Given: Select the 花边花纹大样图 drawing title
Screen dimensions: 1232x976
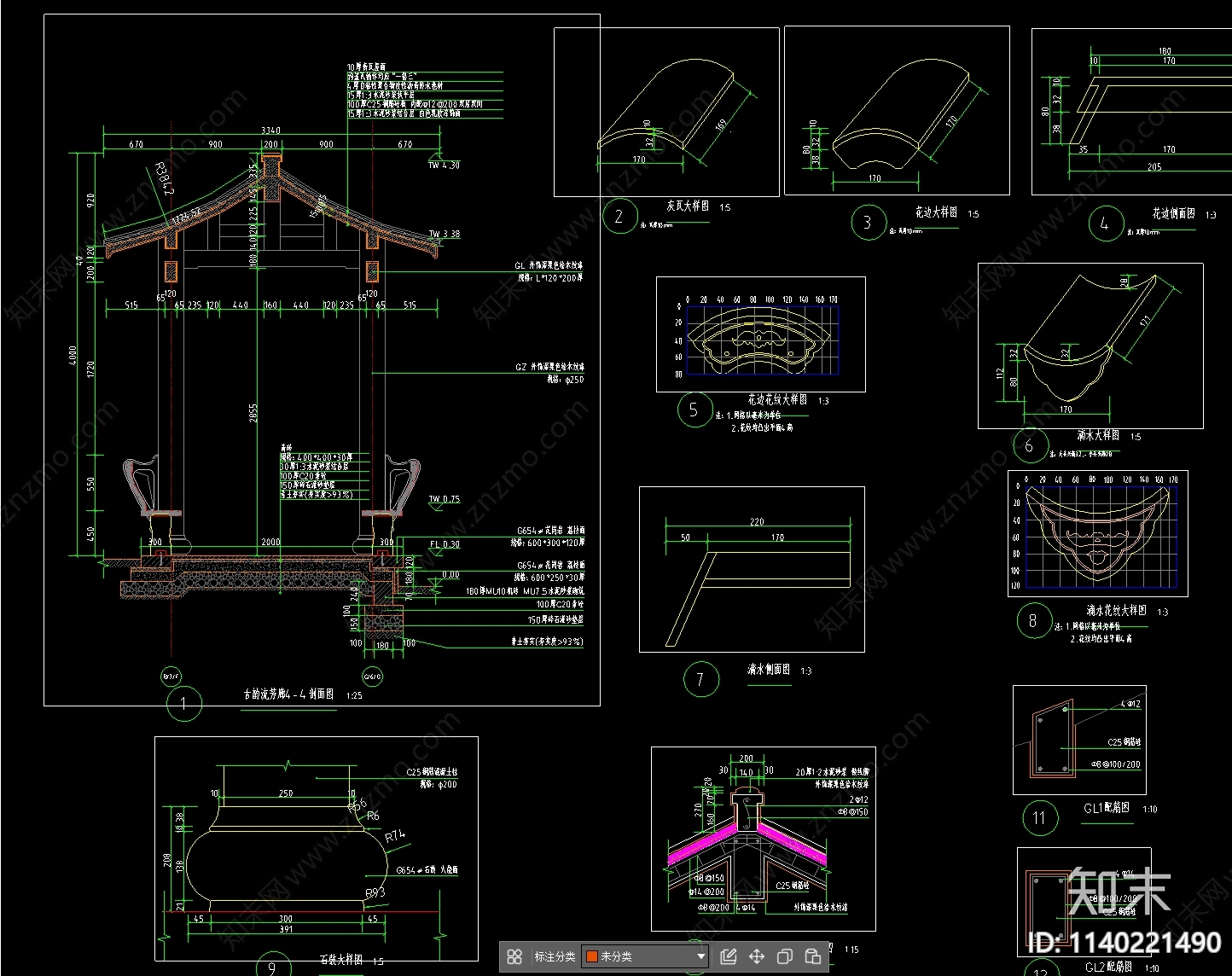Looking at the screenshot, I should [x=777, y=399].
